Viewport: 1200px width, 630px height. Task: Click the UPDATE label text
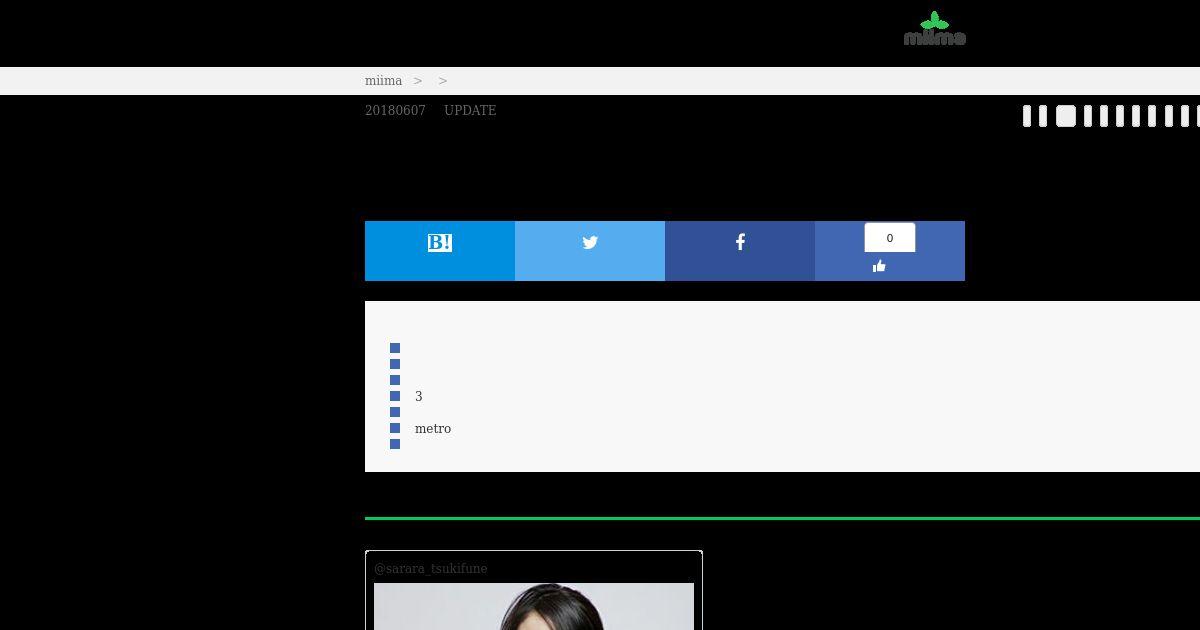pyautogui.click(x=470, y=111)
